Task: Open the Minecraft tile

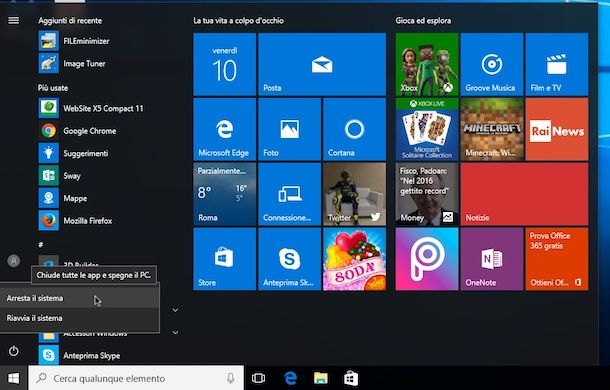Action: point(492,129)
